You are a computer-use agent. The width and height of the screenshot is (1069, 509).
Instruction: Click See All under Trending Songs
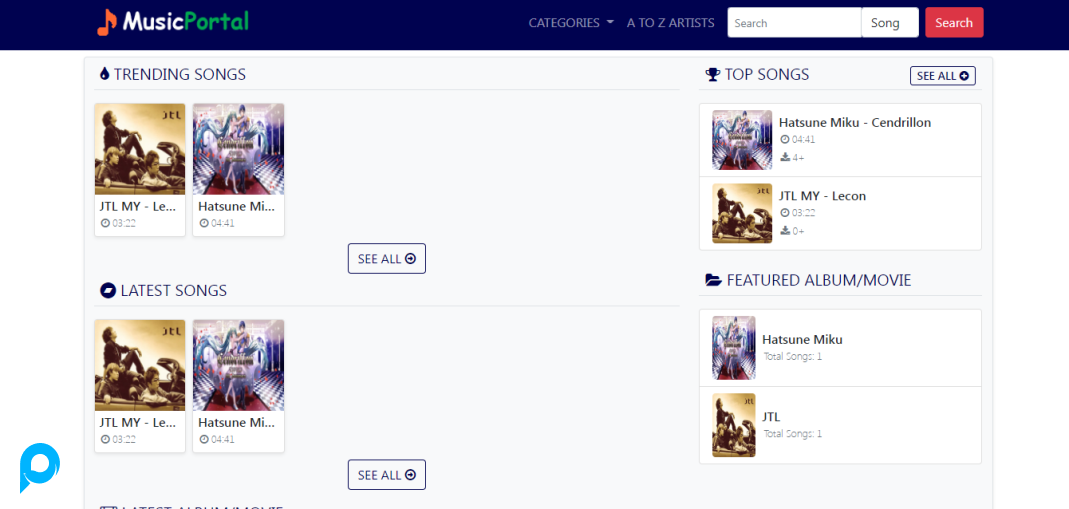coord(387,258)
